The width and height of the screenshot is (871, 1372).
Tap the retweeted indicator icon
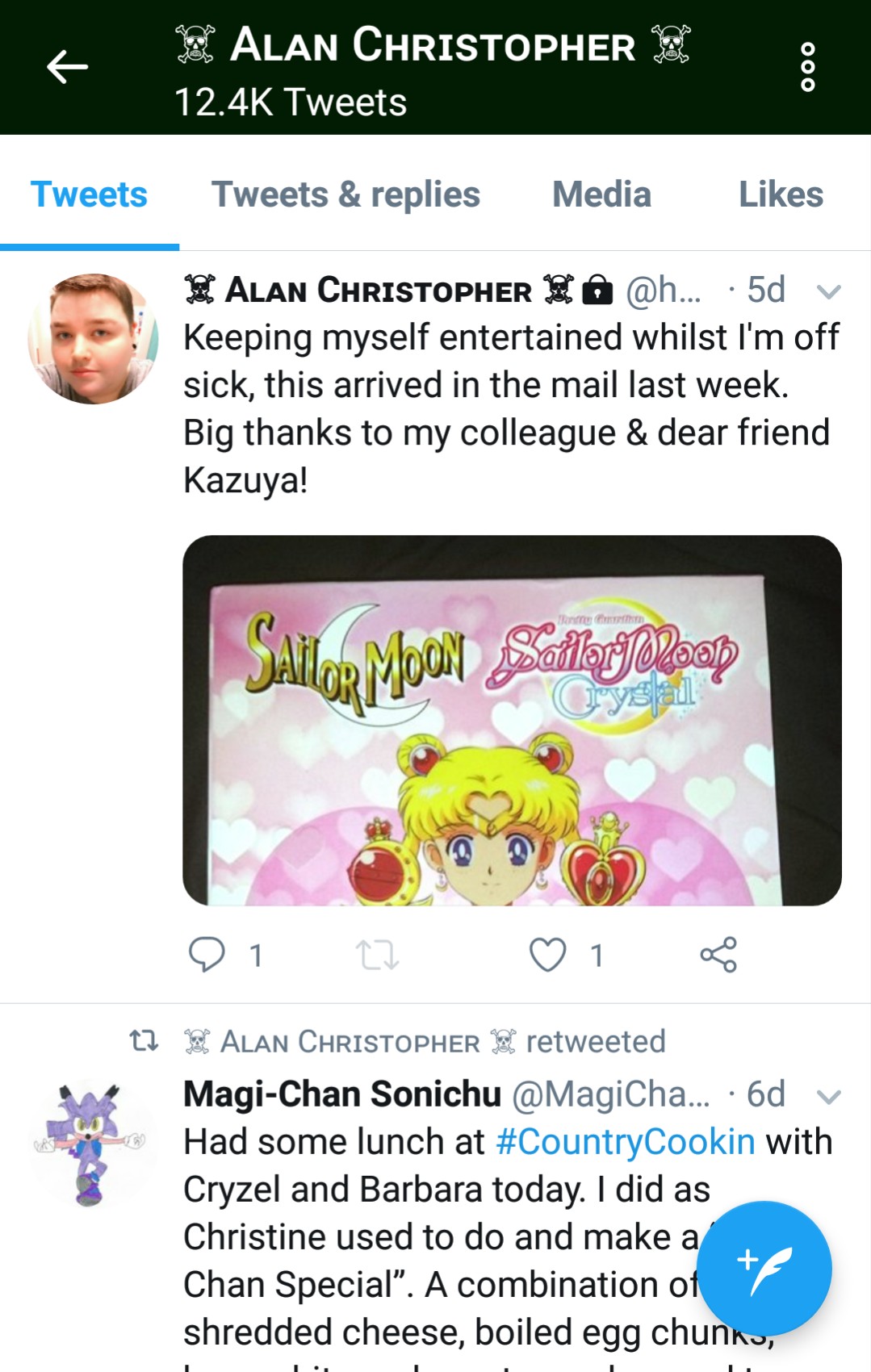(x=144, y=1041)
